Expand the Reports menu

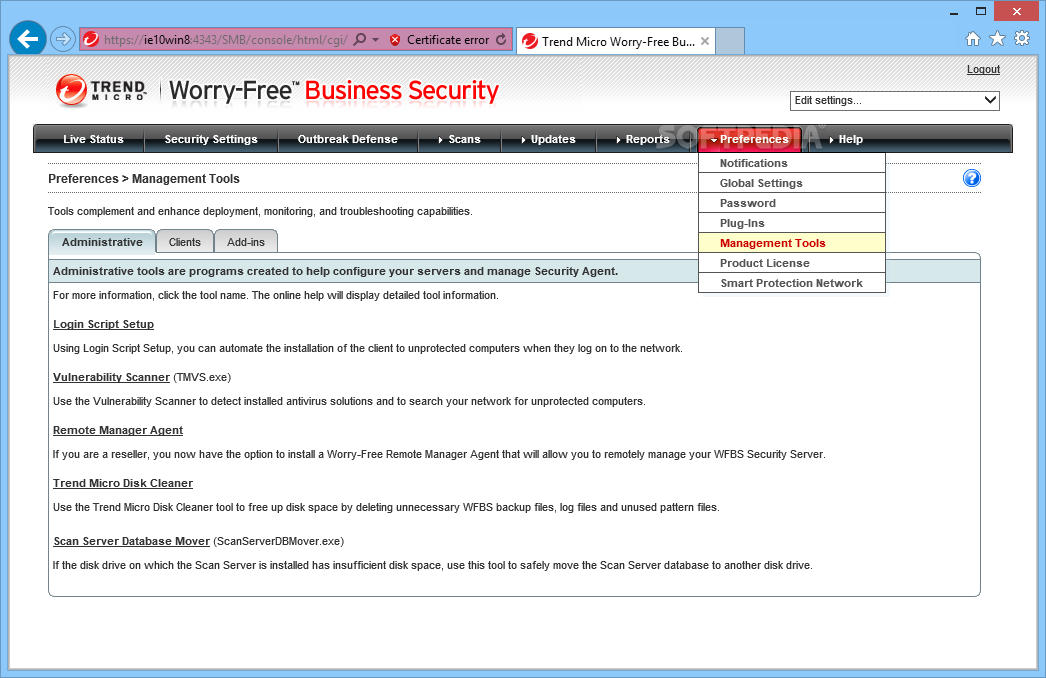tap(642, 139)
